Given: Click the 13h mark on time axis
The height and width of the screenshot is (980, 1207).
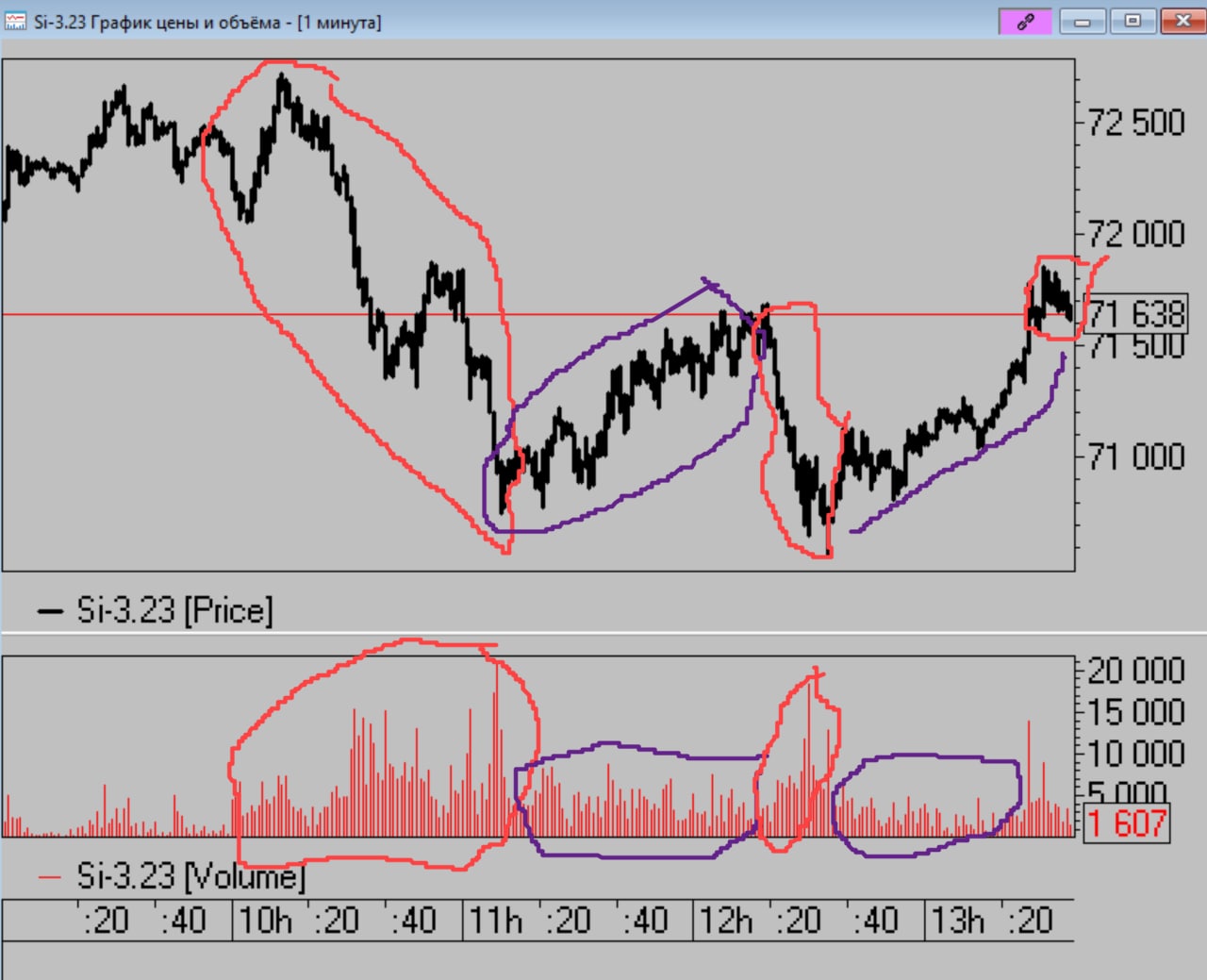Looking at the screenshot, I should [956, 920].
